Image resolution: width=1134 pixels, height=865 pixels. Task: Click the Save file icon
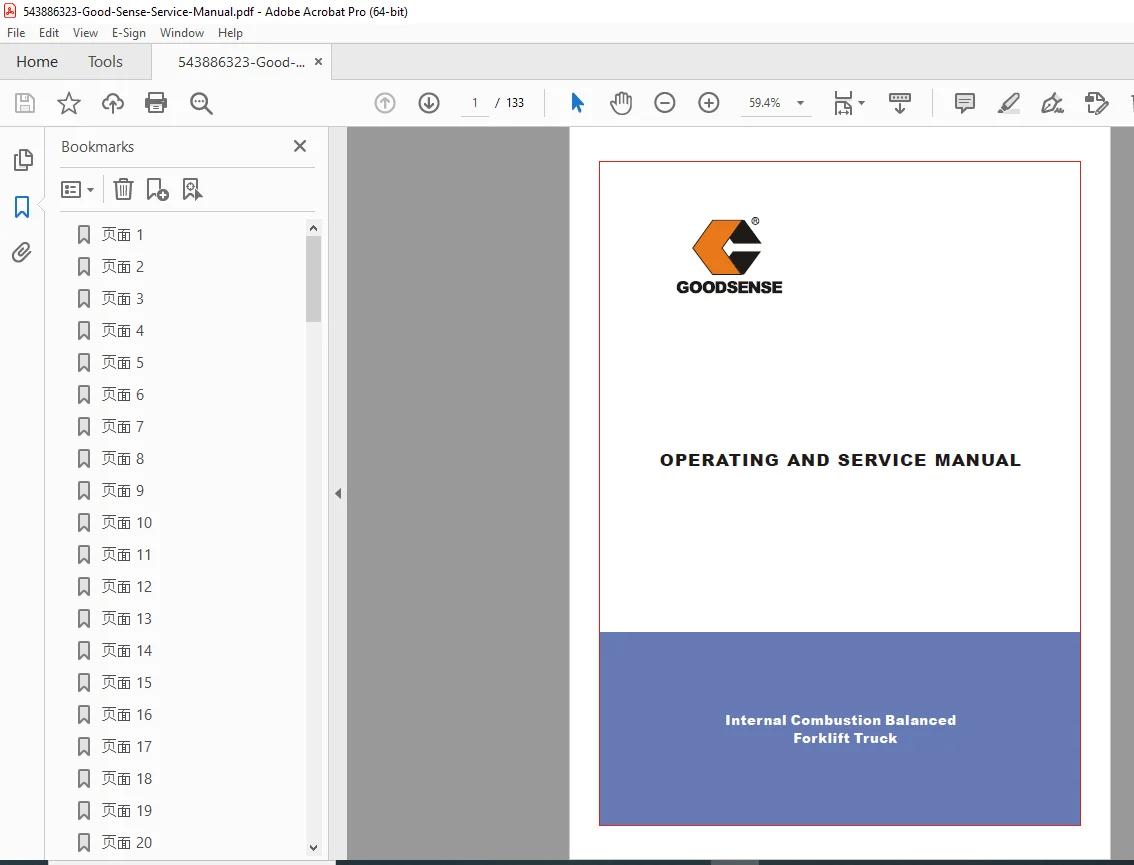point(25,103)
